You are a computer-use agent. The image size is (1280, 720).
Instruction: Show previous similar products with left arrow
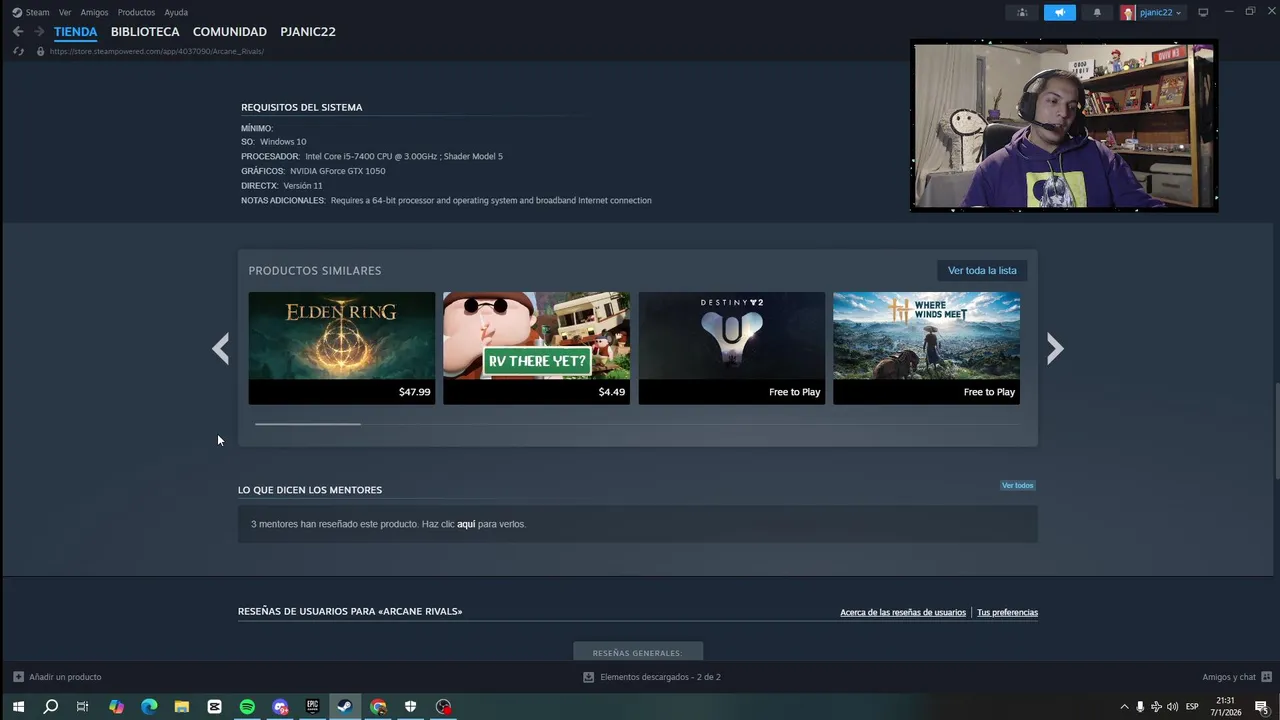pyautogui.click(x=221, y=348)
